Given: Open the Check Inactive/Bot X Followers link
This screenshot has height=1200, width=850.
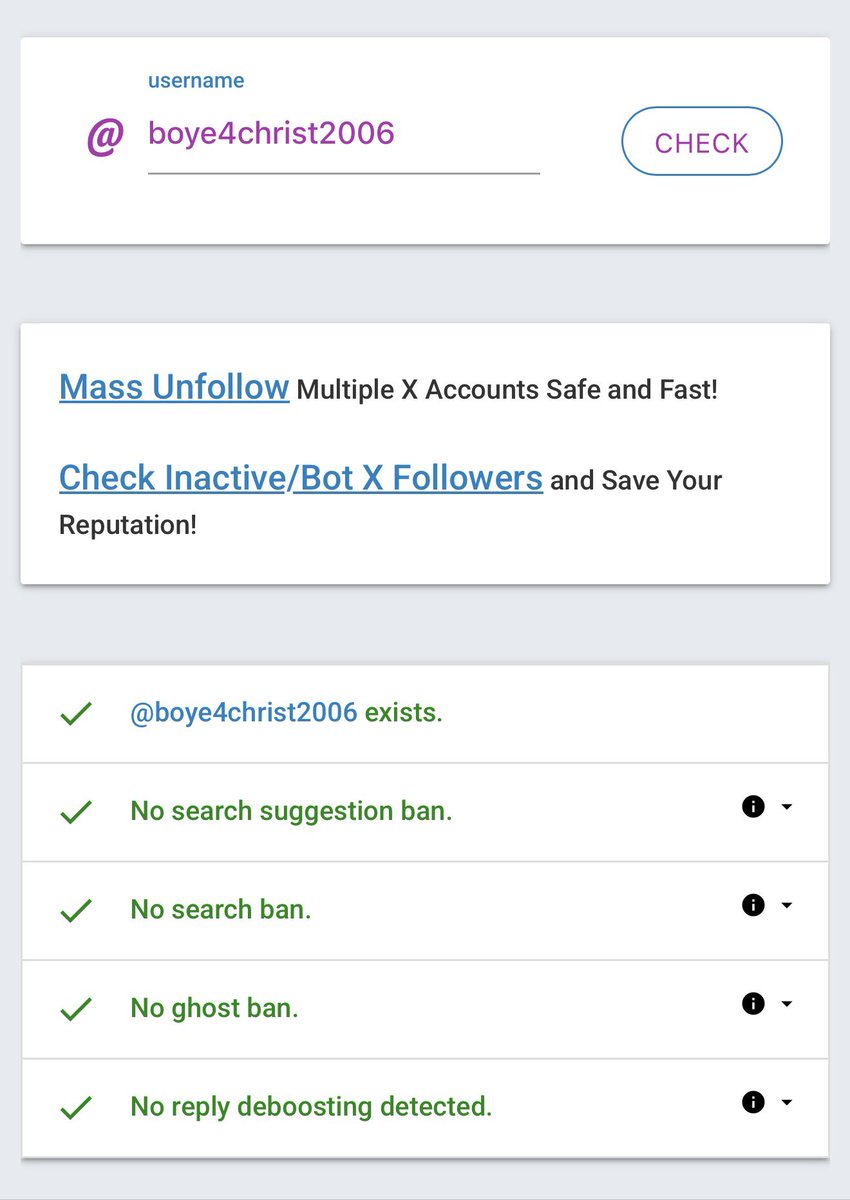Looking at the screenshot, I should pos(300,478).
